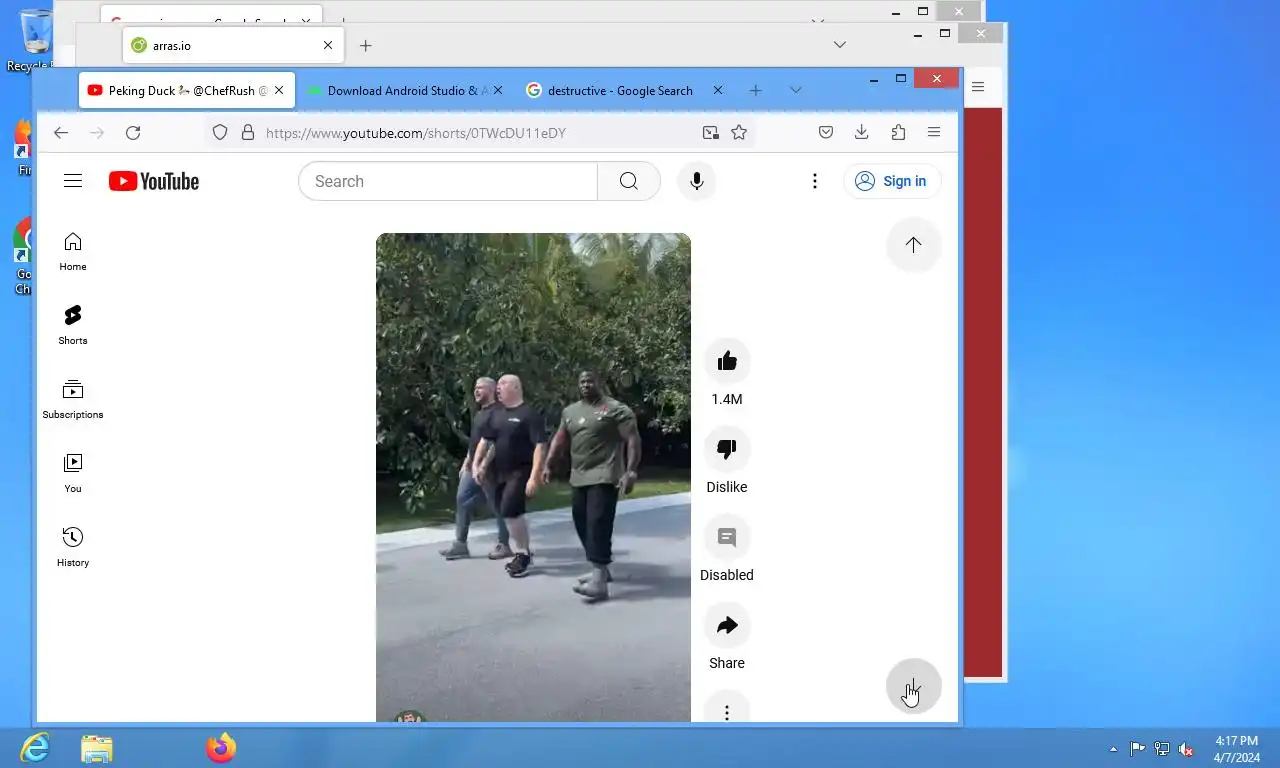This screenshot has width=1280, height=768.
Task: Switch to Download Android Studio tab
Action: tap(408, 90)
